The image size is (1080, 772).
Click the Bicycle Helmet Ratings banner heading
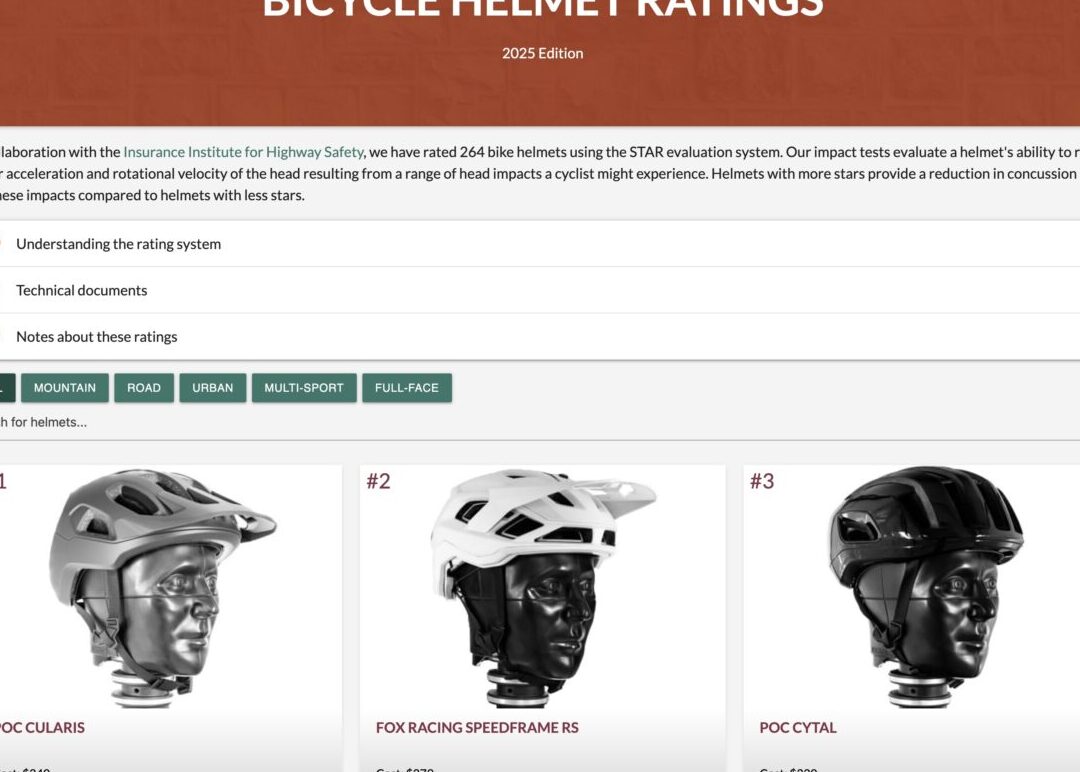543,7
